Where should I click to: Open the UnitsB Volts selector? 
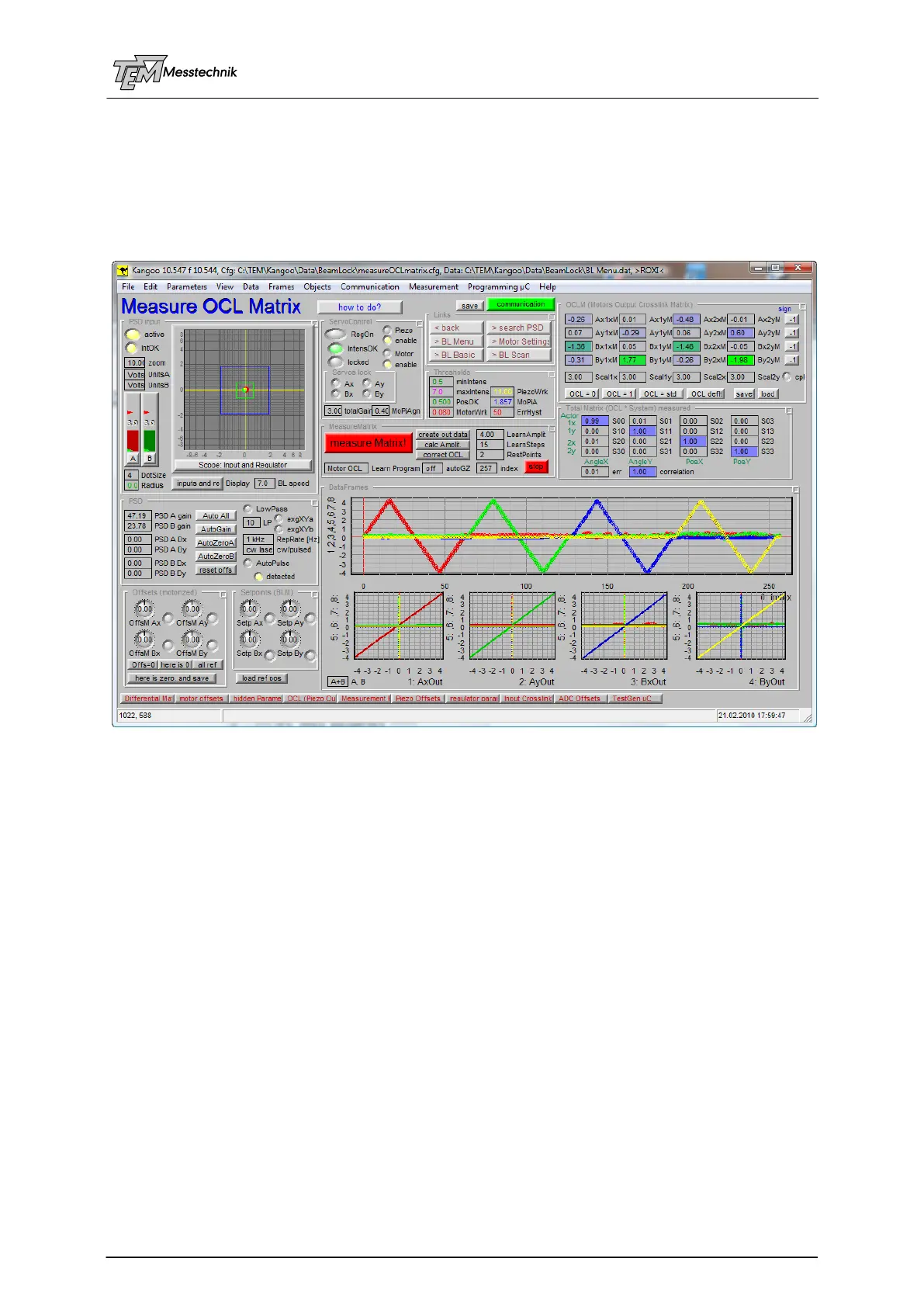pyautogui.click(x=135, y=385)
